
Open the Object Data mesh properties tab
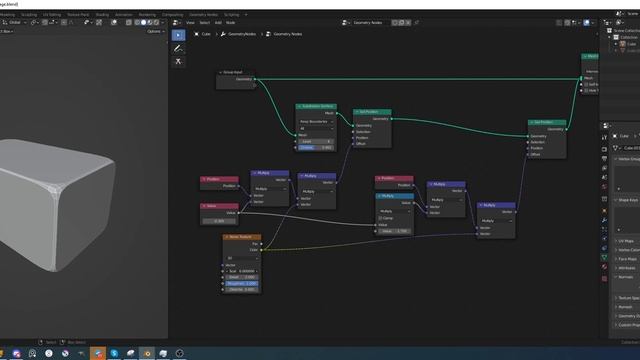604,257
